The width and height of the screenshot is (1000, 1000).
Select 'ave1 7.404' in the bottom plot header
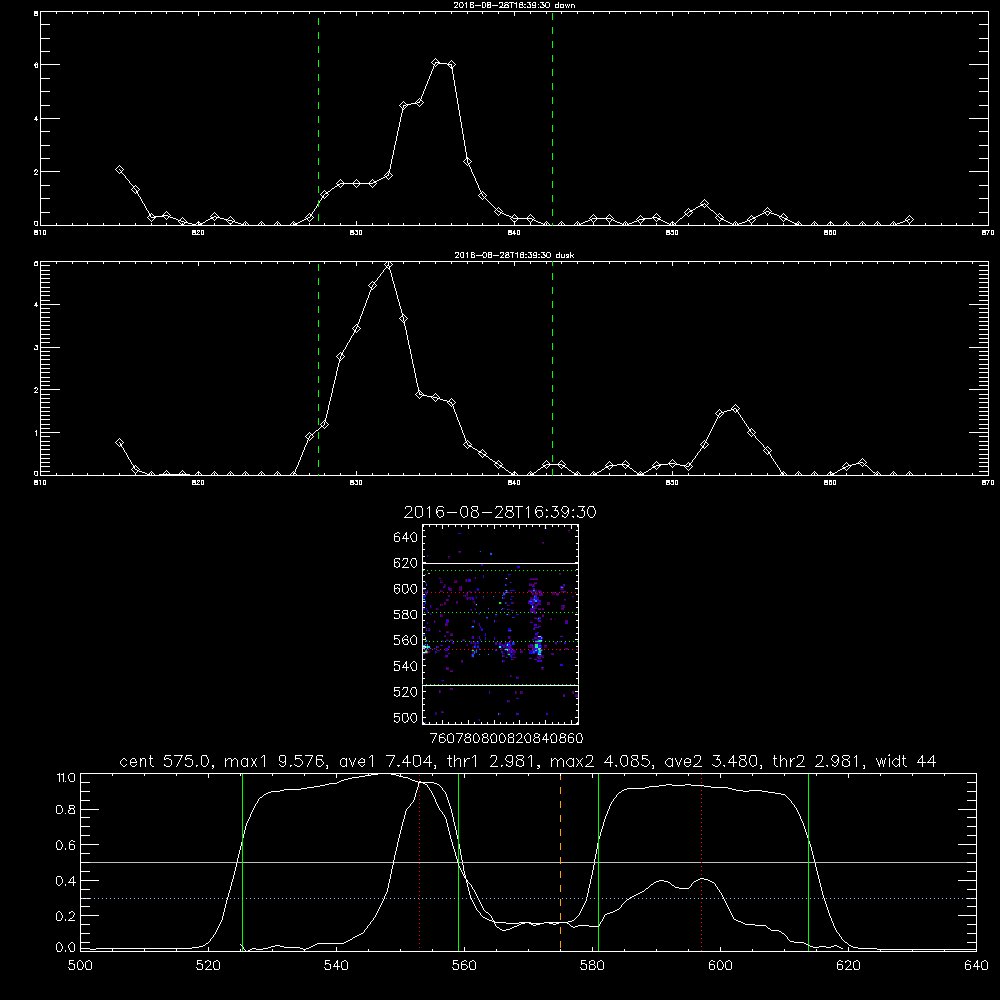coord(385,761)
